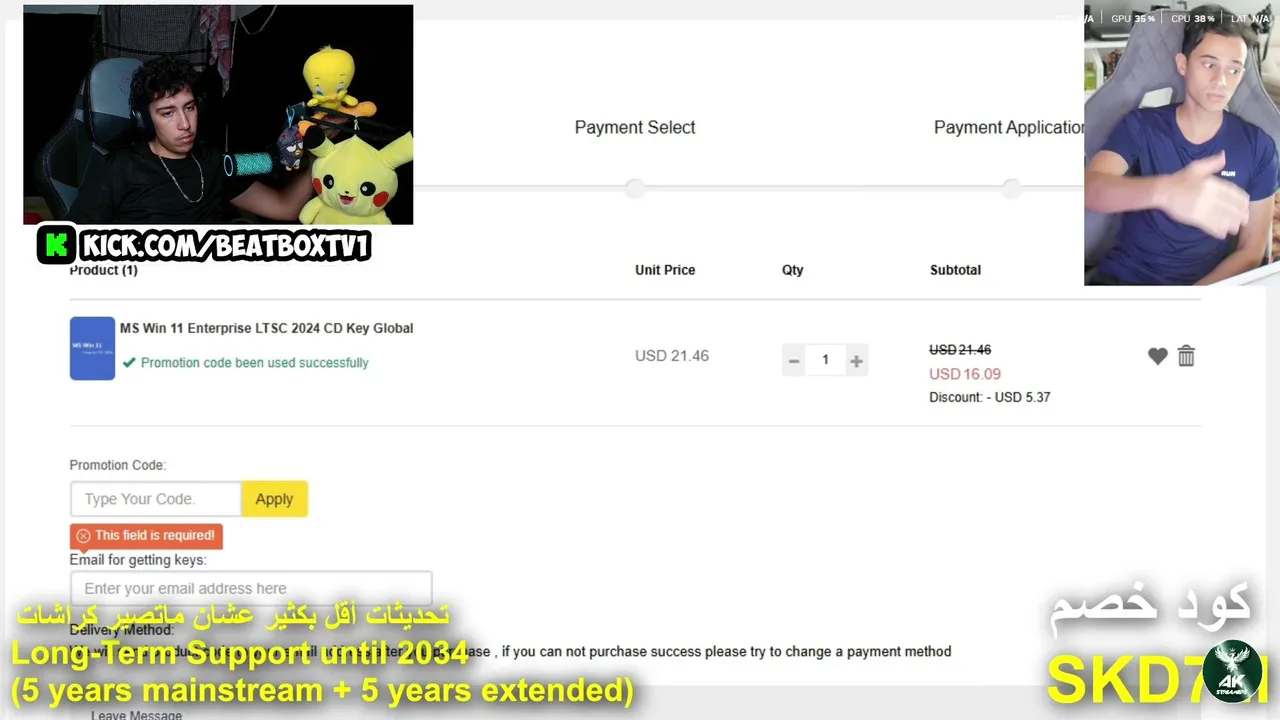The image size is (1280, 720).
Task: Click the green Kick logo icon
Action: click(57, 244)
